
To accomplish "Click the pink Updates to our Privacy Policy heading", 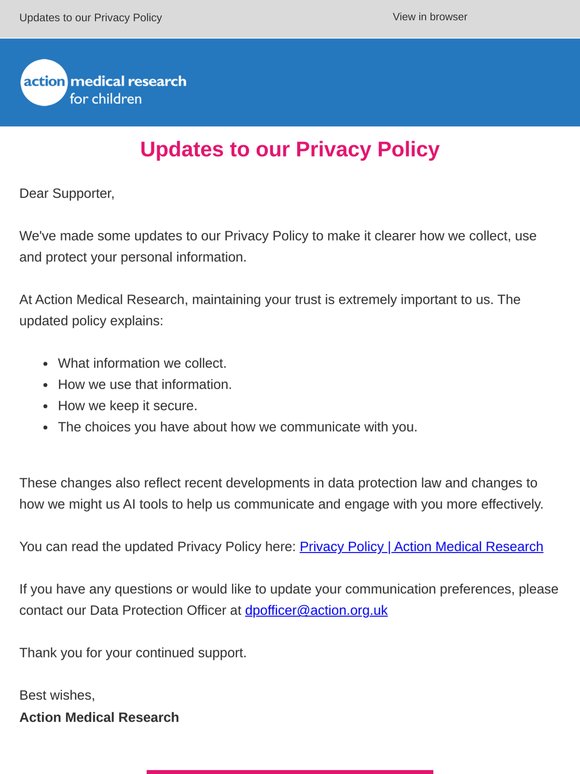I will 290,149.
